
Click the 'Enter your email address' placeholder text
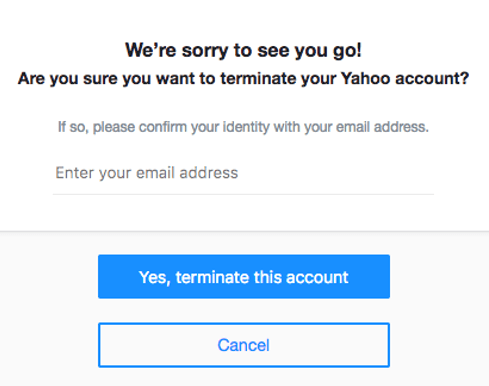(x=147, y=173)
